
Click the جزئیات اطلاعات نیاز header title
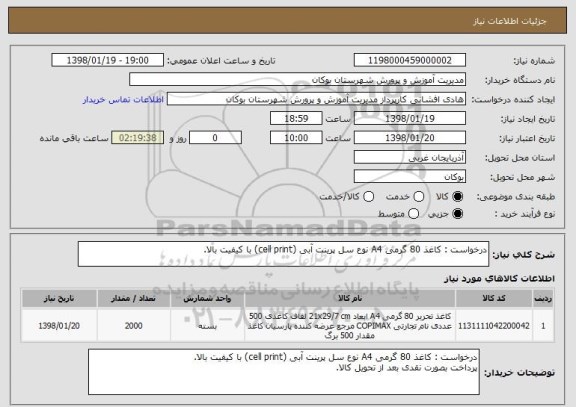[x=510, y=21]
